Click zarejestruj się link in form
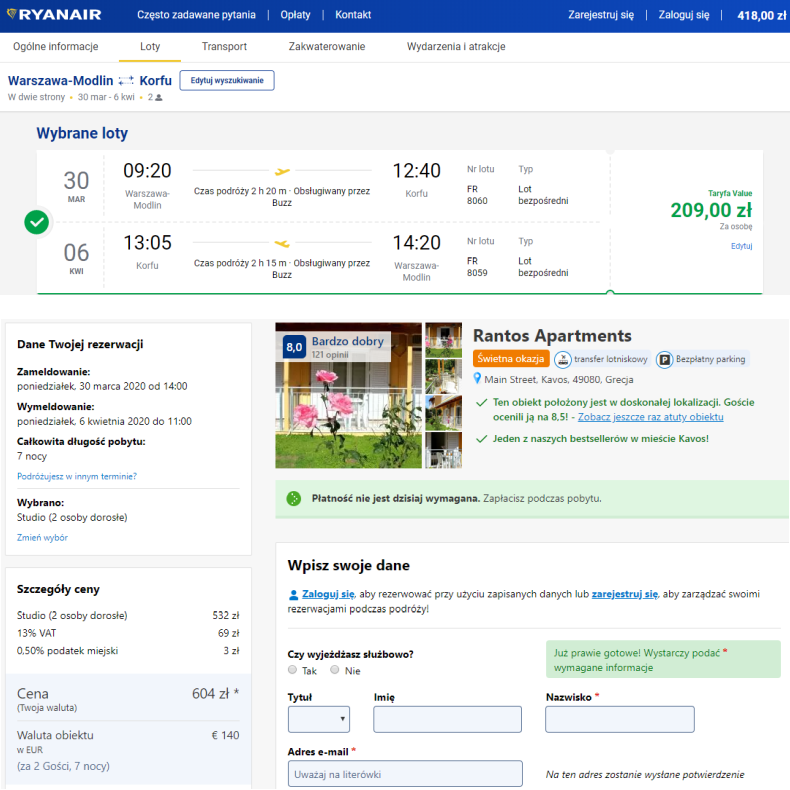790x790 pixels. [x=625, y=594]
